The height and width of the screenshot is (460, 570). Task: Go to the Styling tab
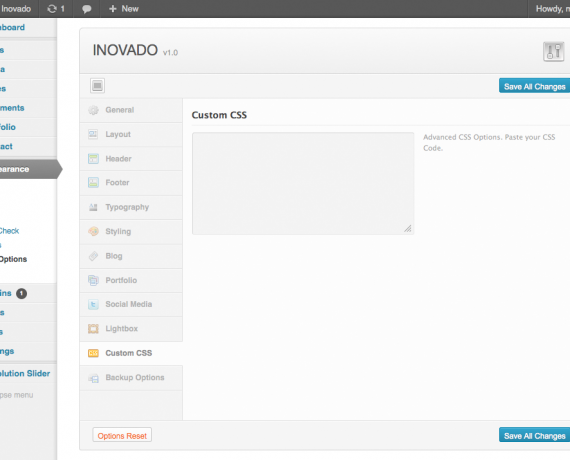click(131, 232)
